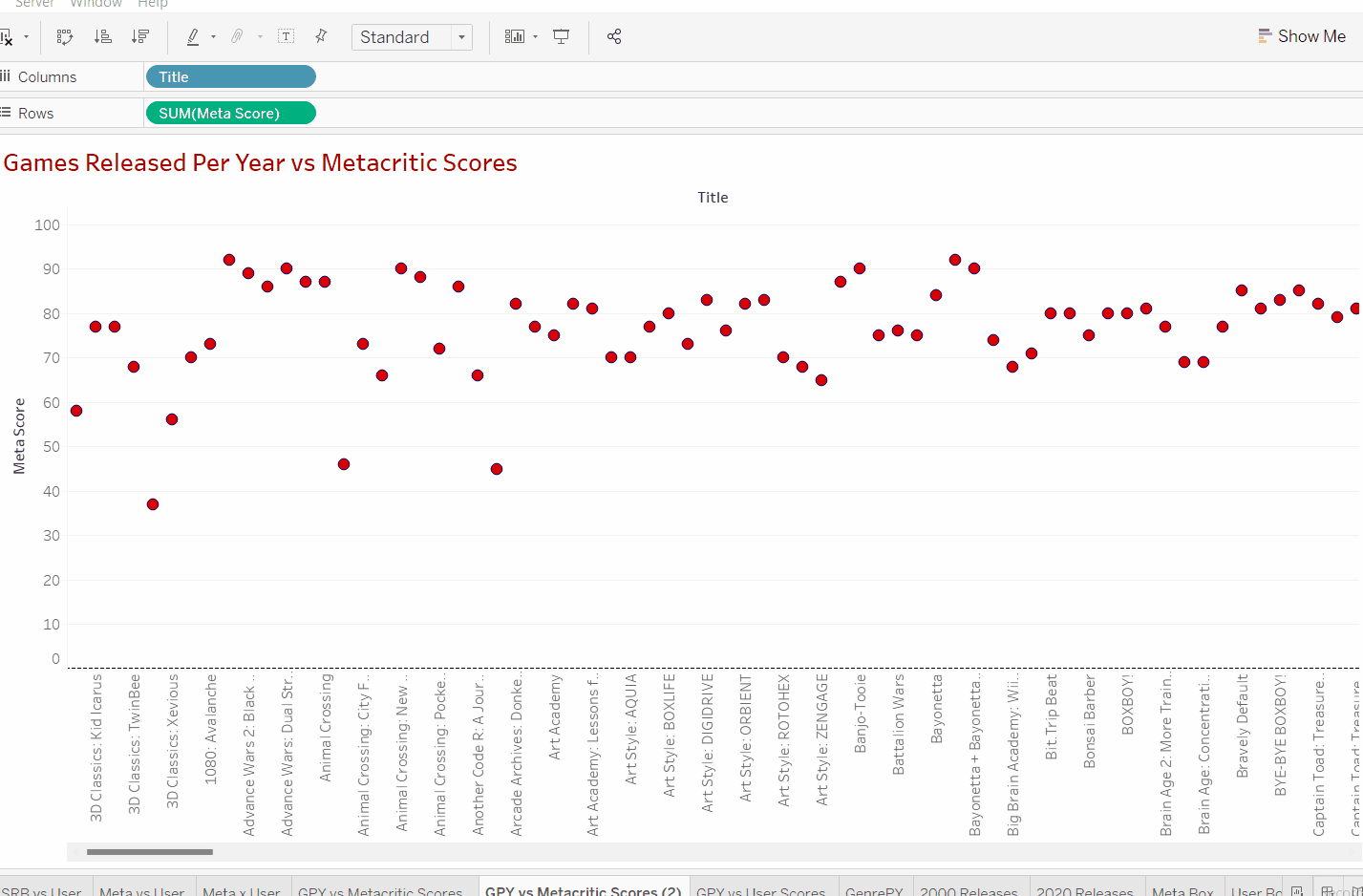Click the Show Mark Labels T icon

pyautogui.click(x=286, y=36)
